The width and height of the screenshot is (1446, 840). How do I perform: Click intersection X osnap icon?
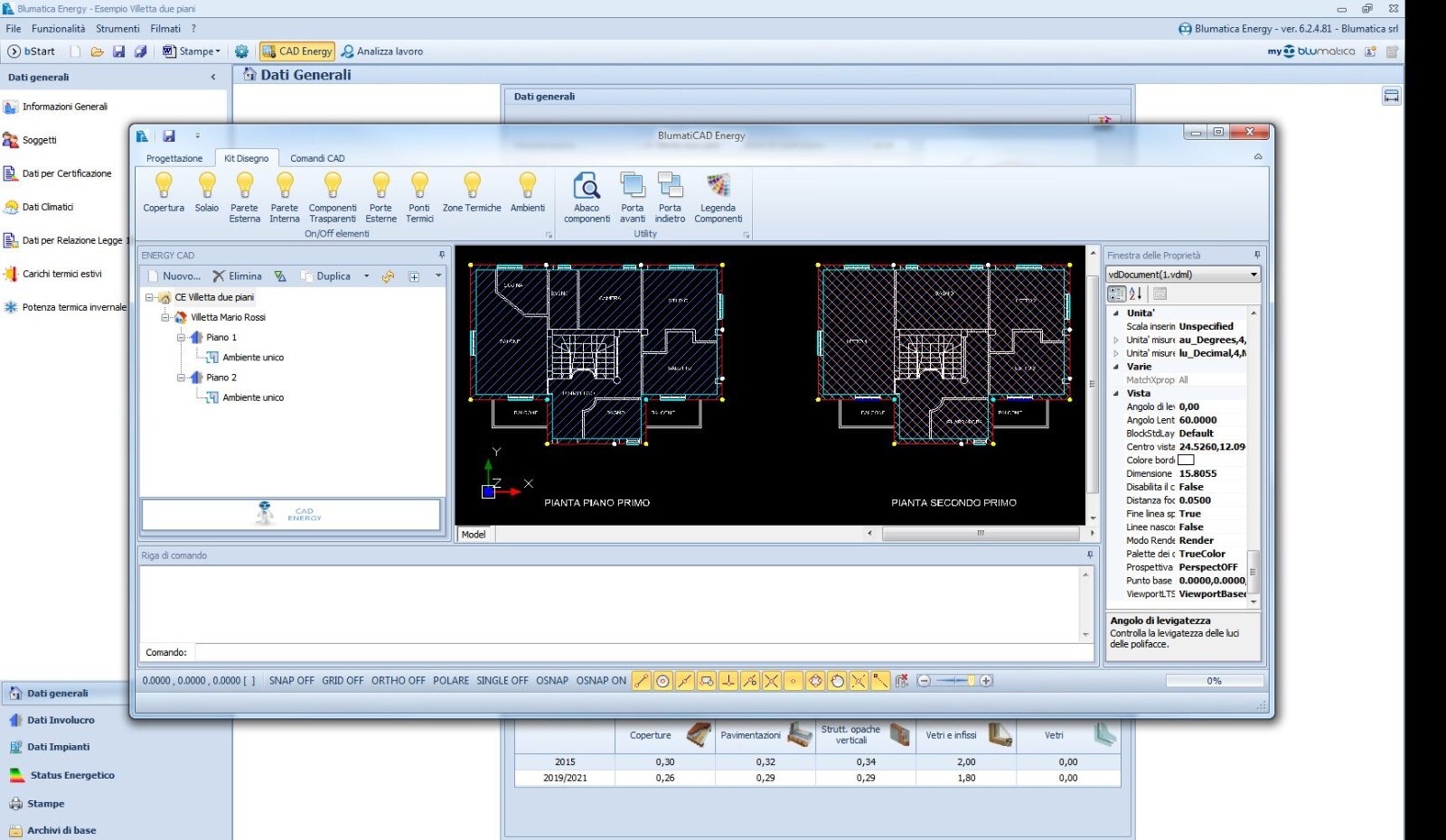point(772,681)
